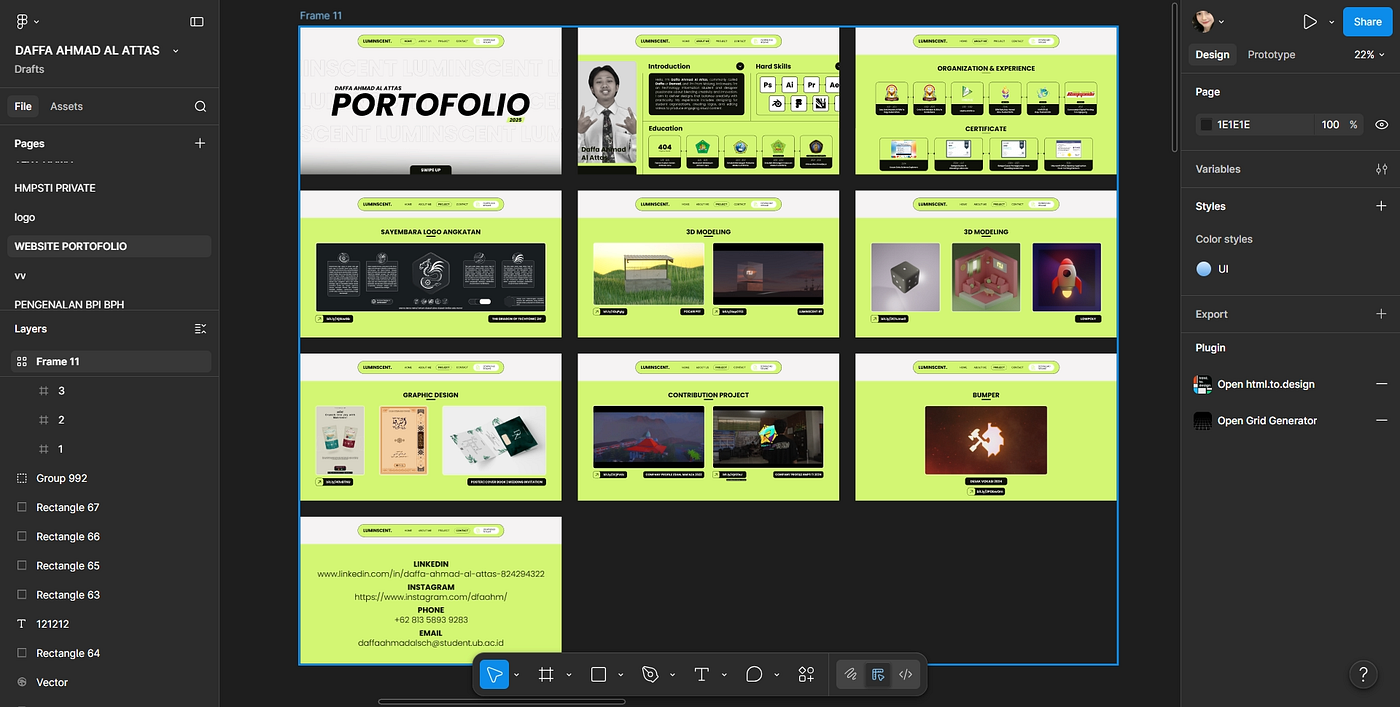
Task: Click the PORTOFOLIO cover frame thumbnail
Action: click(431, 101)
